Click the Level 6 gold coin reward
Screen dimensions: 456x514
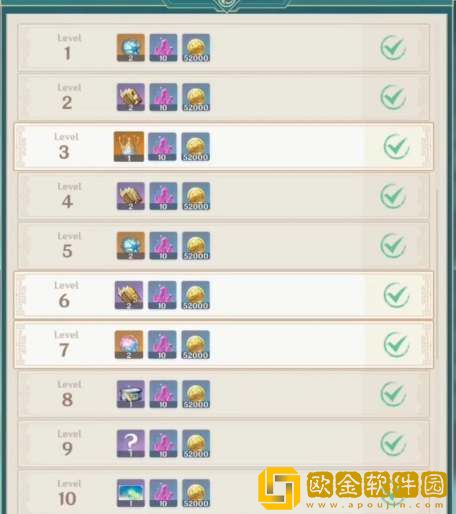(196, 295)
